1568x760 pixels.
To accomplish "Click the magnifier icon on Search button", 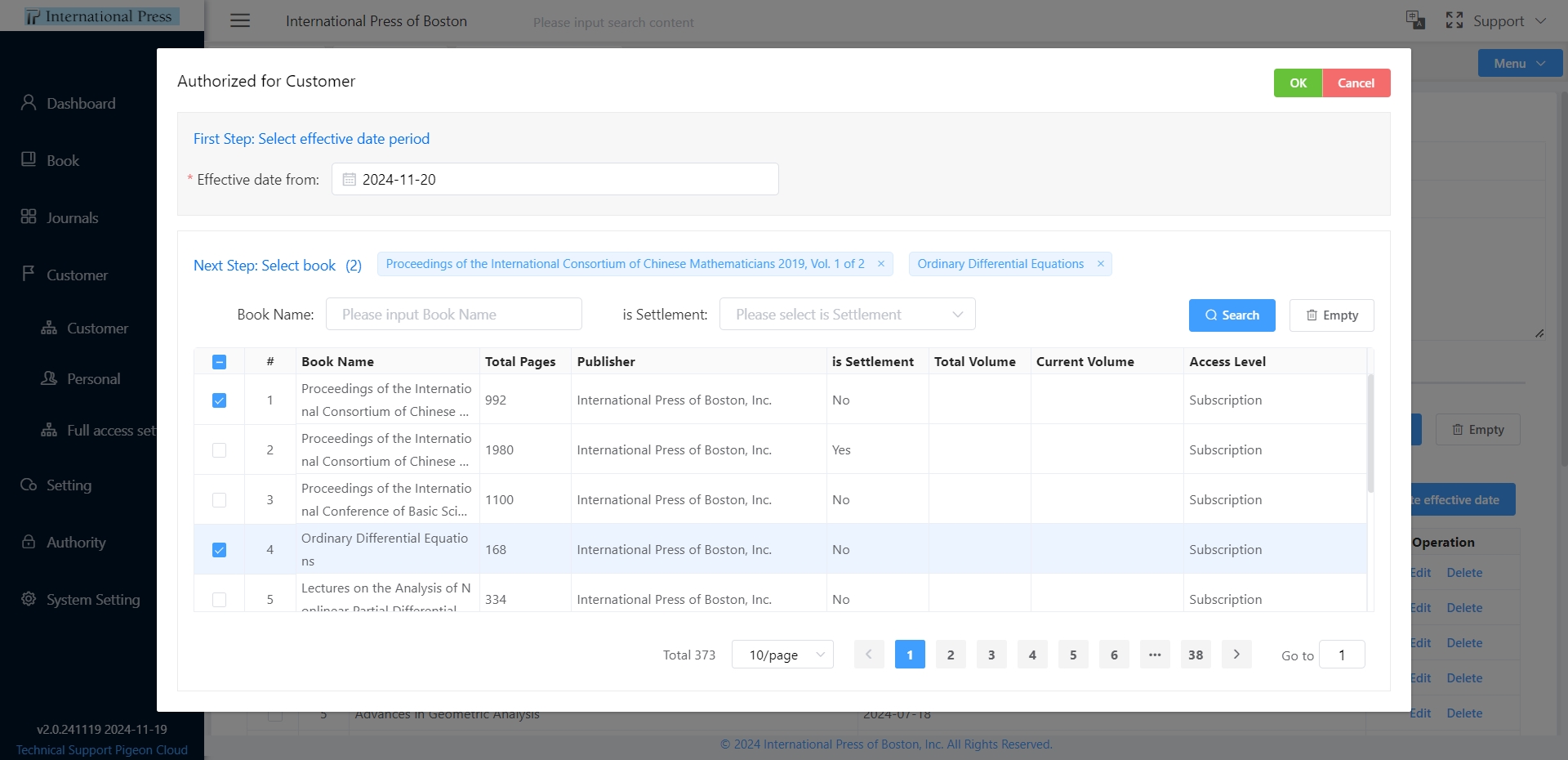I will click(x=1211, y=315).
